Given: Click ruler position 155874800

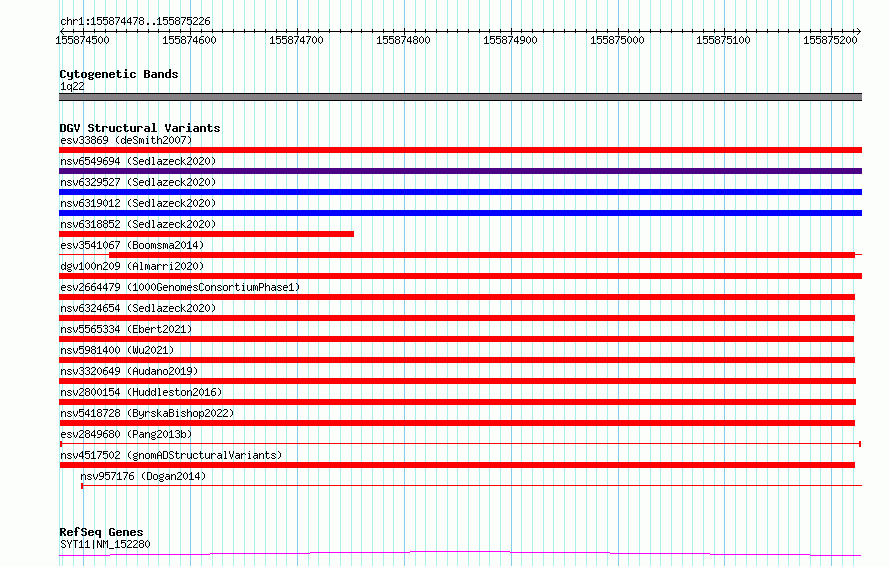Looking at the screenshot, I should (x=403, y=40).
